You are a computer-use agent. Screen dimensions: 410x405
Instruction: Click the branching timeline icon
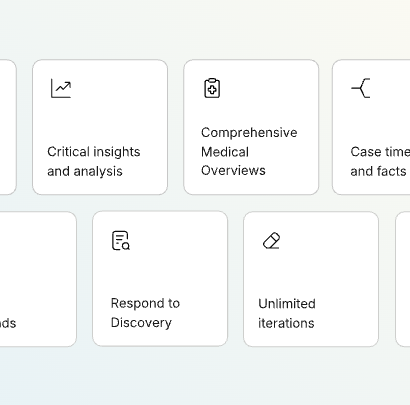pyautogui.click(x=361, y=88)
